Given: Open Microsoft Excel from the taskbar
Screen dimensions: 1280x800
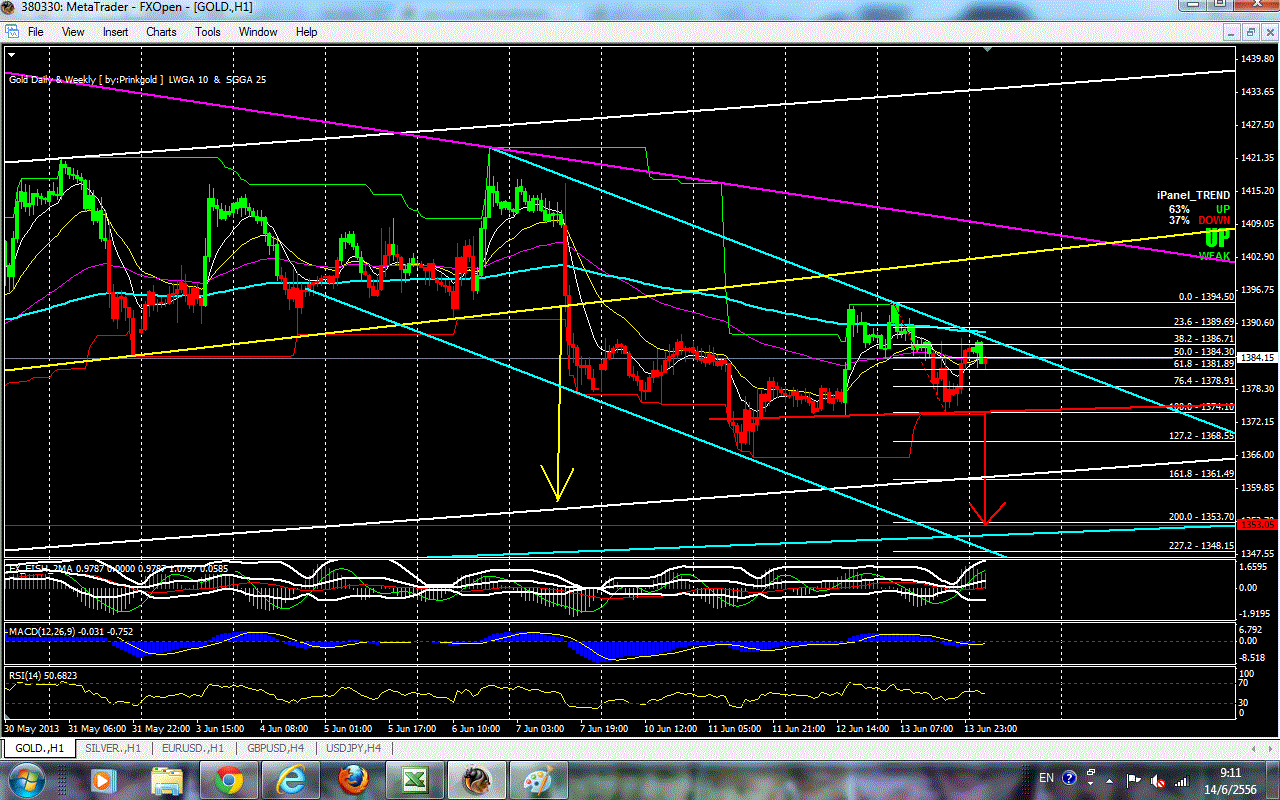Looking at the screenshot, I should [x=415, y=779].
